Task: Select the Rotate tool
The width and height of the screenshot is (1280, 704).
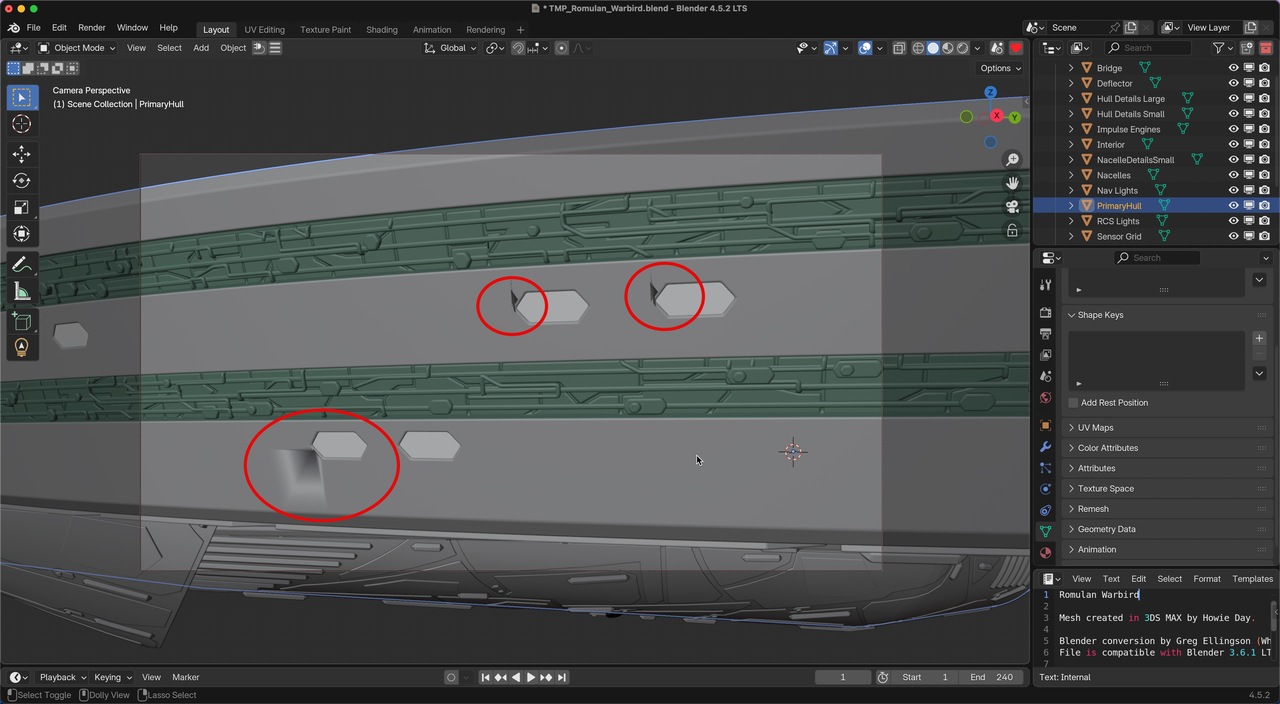Action: click(21, 181)
